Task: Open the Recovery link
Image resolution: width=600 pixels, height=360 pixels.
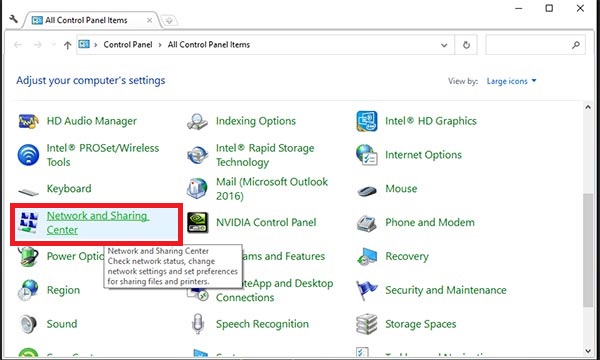Action: click(x=407, y=256)
